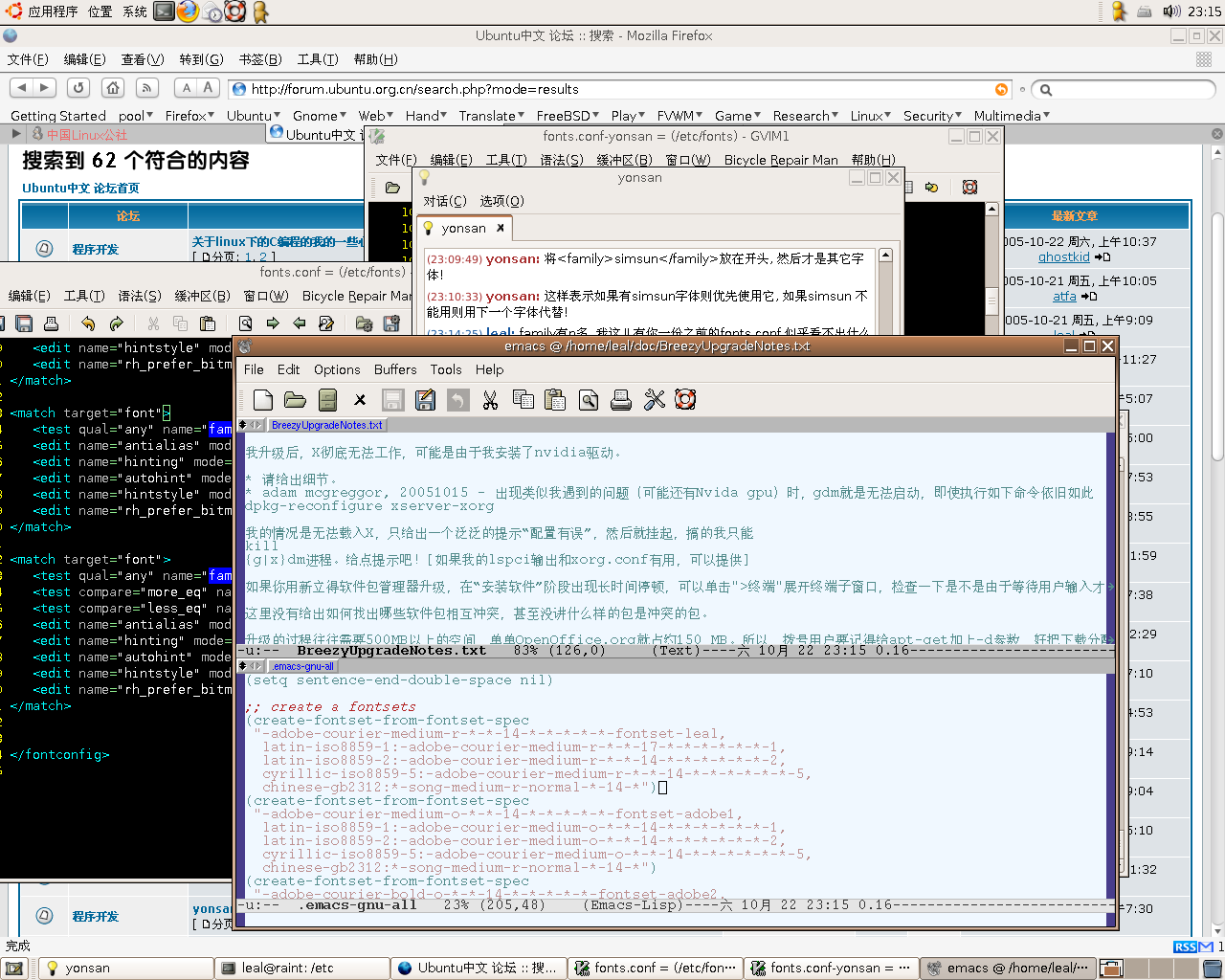Screen dimensions: 1225x980
Task: Open the Ubuntu中文 论坛首页 link
Action: point(80,188)
